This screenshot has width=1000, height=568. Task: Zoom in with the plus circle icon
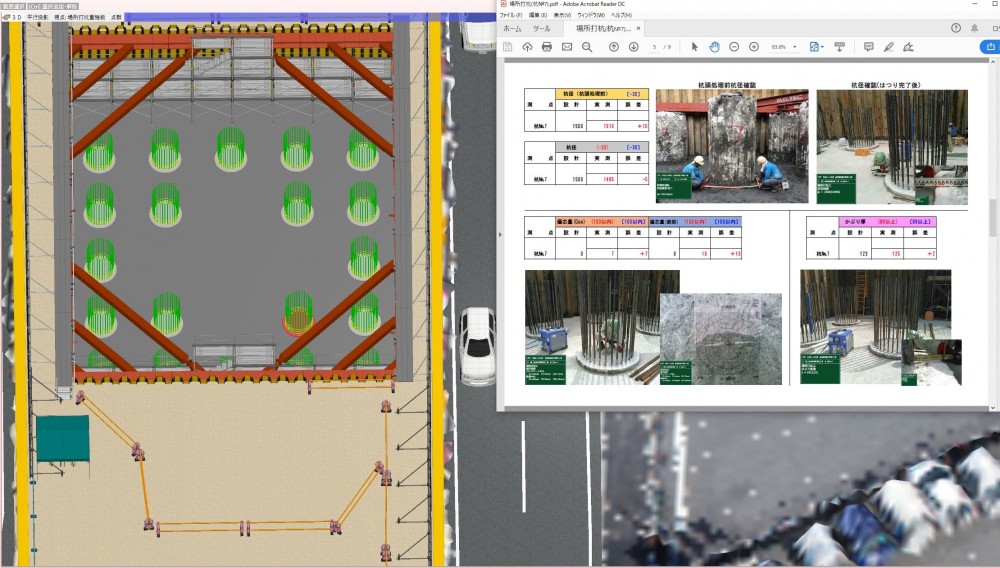pos(754,47)
